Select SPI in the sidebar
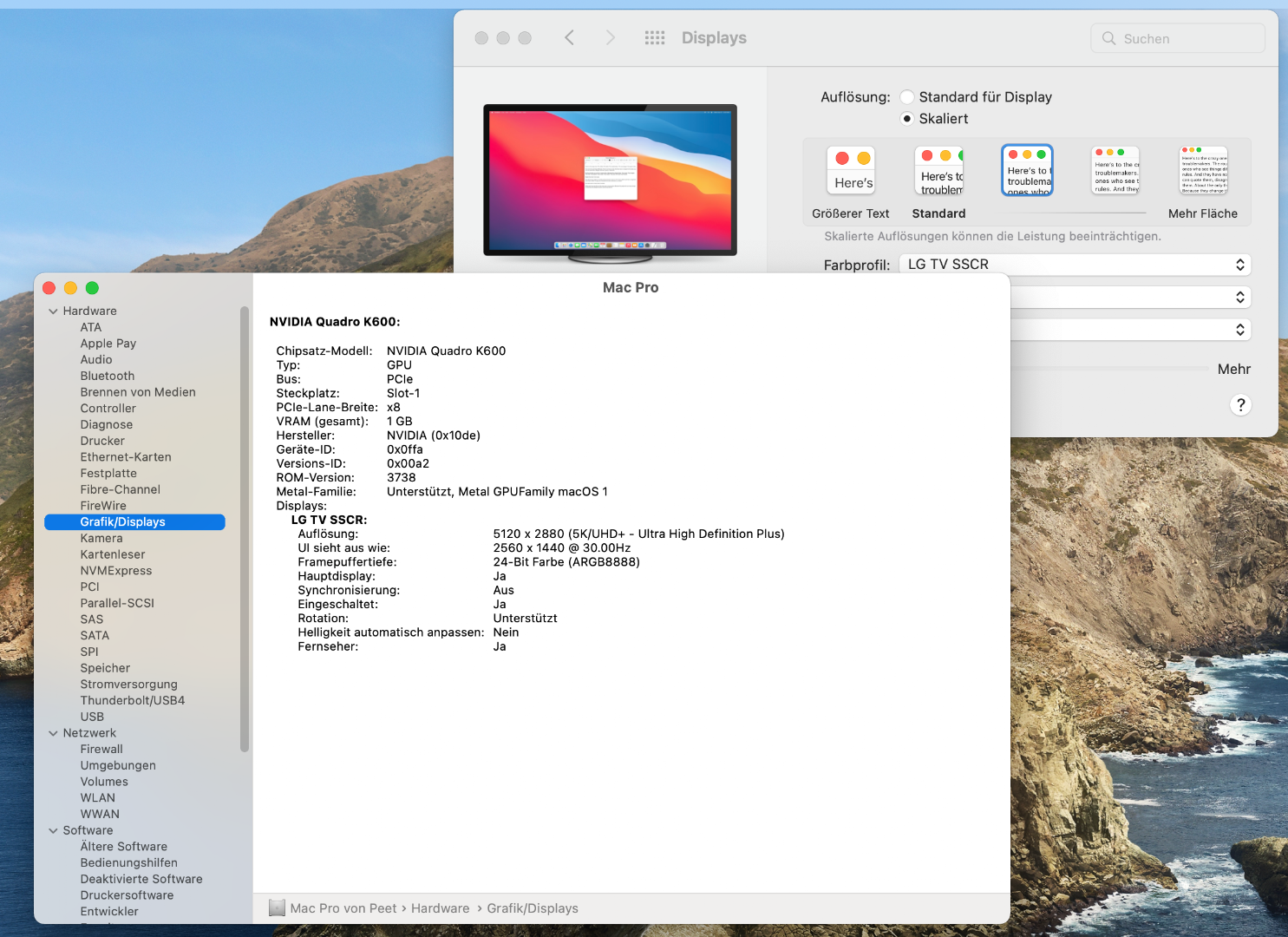This screenshot has height=937, width=1288. tap(89, 652)
